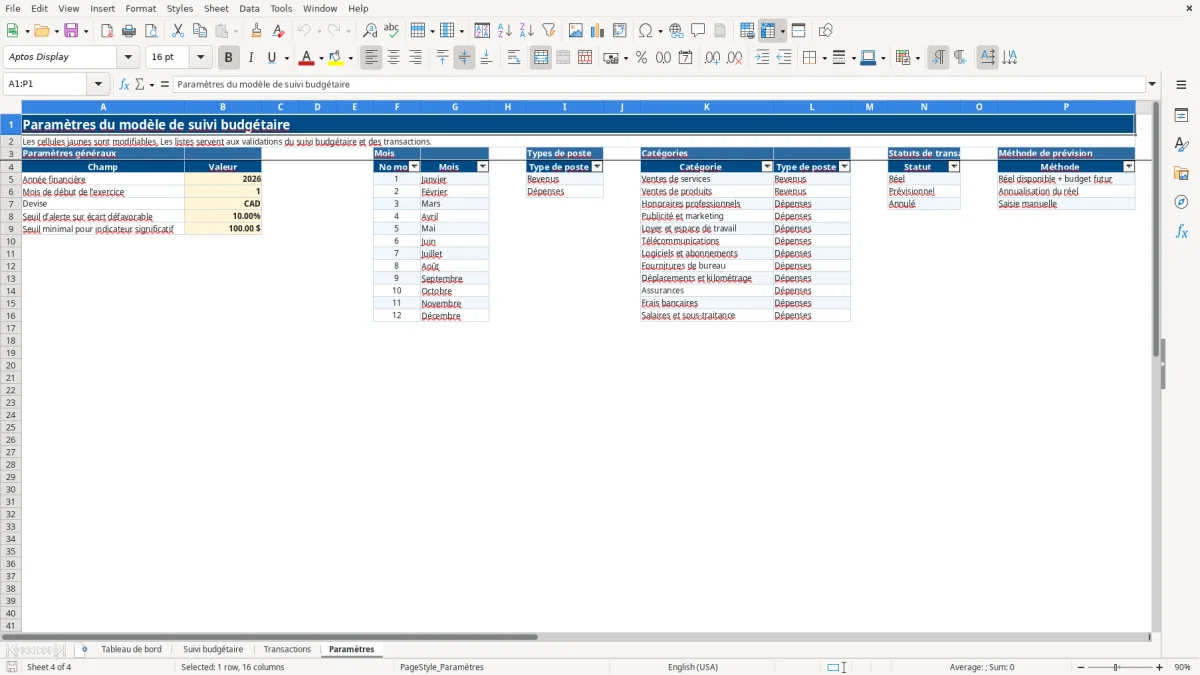The width and height of the screenshot is (1200, 675).
Task: Open the Styles menu
Action: click(x=180, y=8)
